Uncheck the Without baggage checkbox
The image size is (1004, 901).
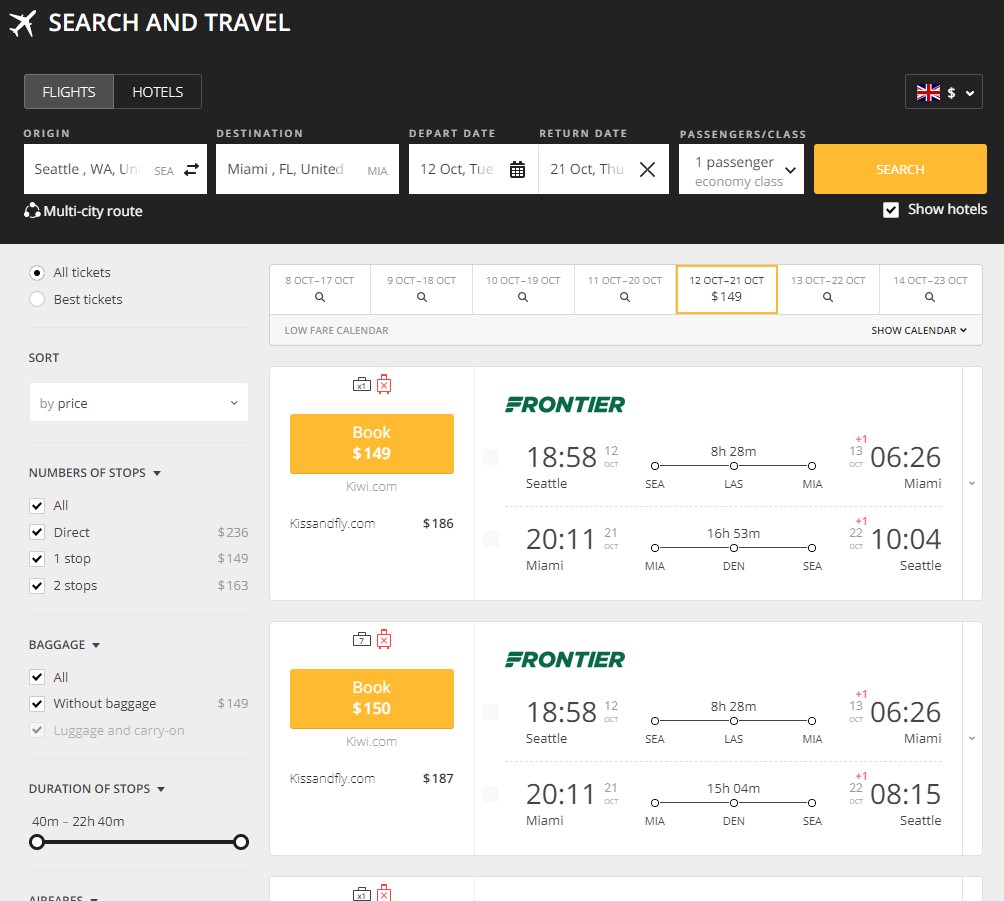pyautogui.click(x=37, y=703)
